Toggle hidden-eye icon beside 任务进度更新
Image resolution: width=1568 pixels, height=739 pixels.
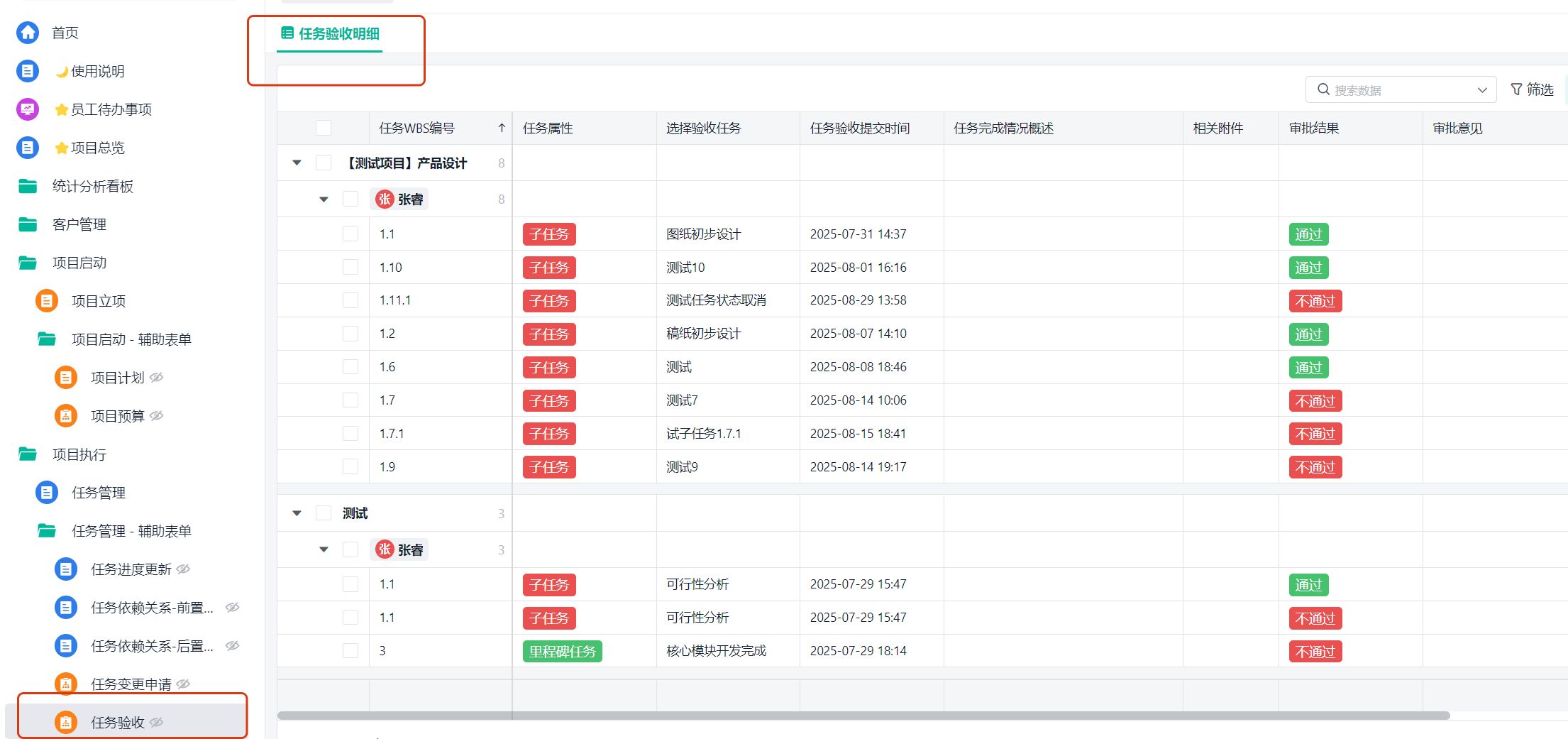pos(183,569)
